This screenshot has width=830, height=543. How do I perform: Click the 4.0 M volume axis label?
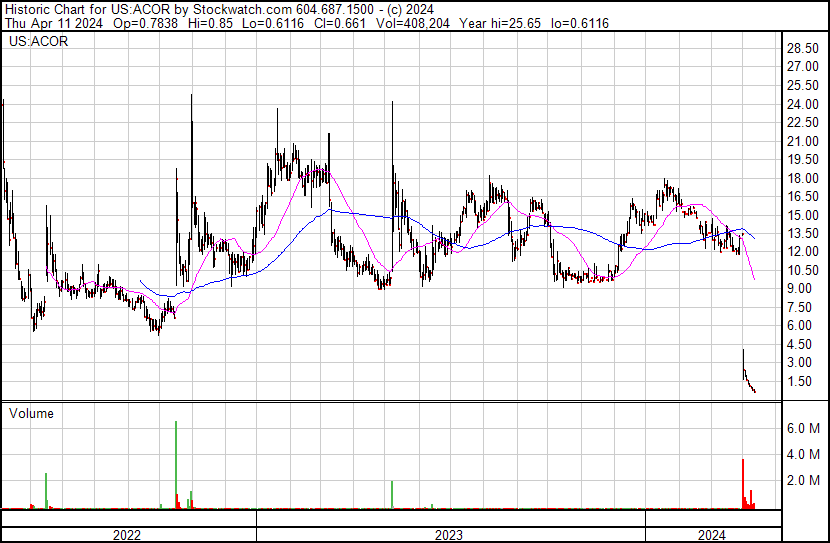(803, 454)
